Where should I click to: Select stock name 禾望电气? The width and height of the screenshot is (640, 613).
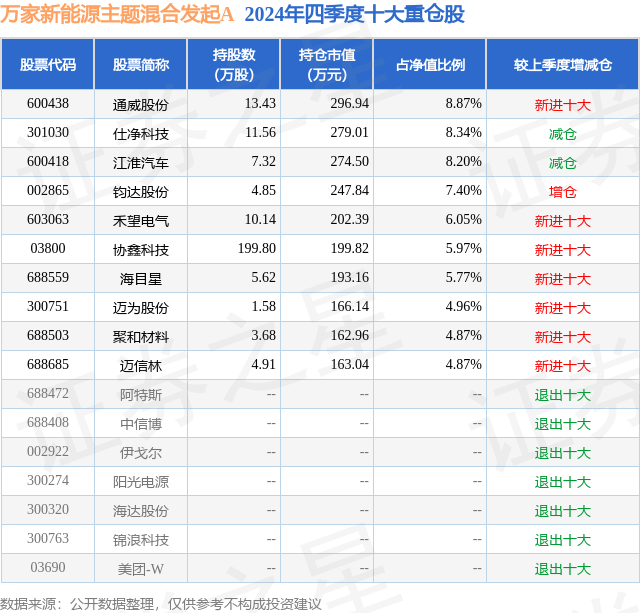(x=141, y=221)
